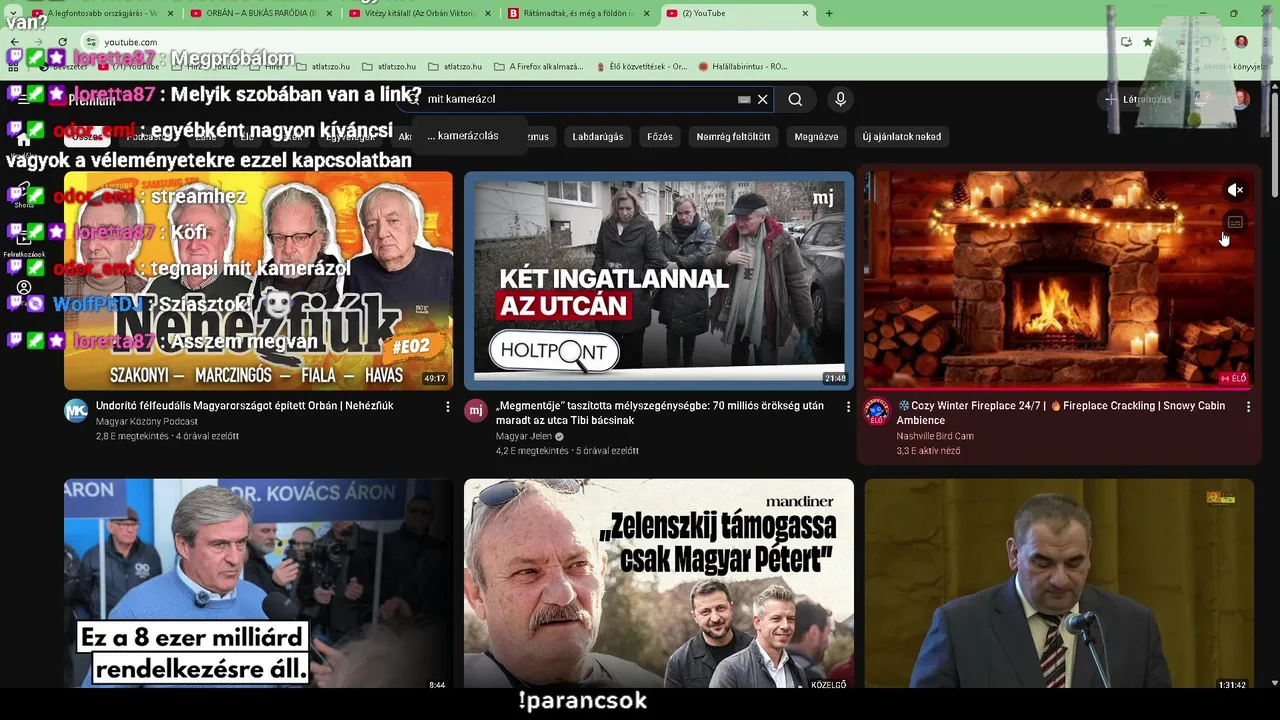Viewport: 1280px width, 720px height.
Task: Open the site info icon beside youtube.com
Action: pyautogui.click(x=91, y=42)
